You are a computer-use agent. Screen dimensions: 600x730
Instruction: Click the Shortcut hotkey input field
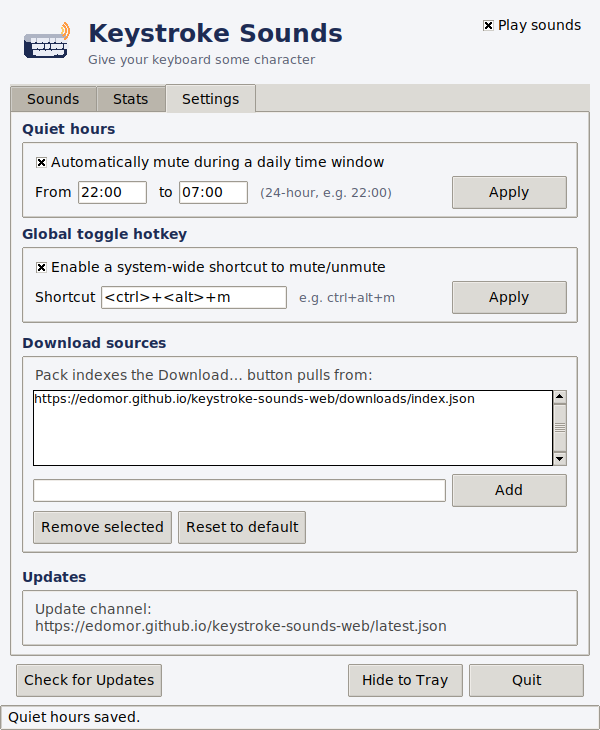[194, 297]
